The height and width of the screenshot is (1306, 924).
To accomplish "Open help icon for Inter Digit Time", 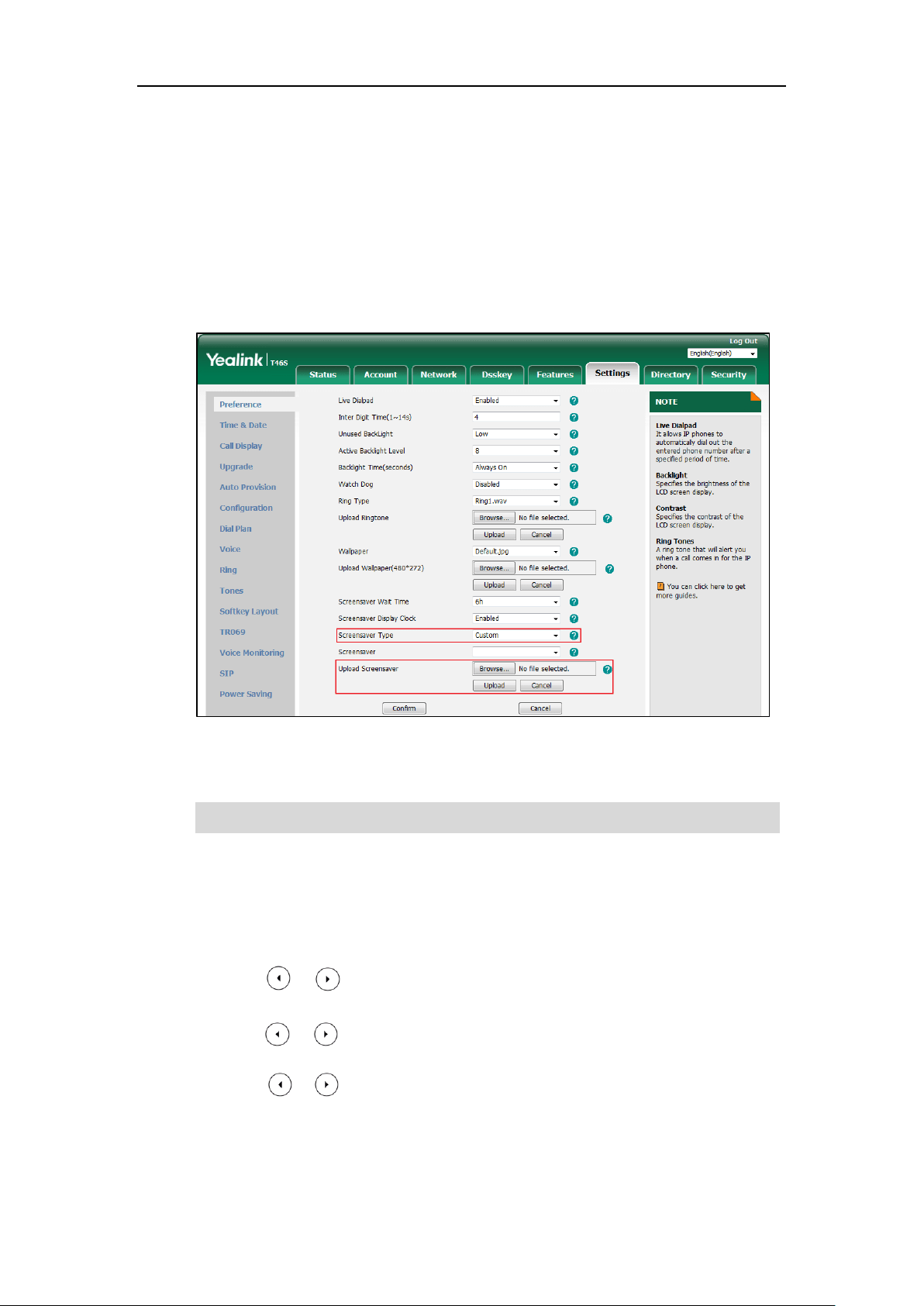I will [574, 418].
